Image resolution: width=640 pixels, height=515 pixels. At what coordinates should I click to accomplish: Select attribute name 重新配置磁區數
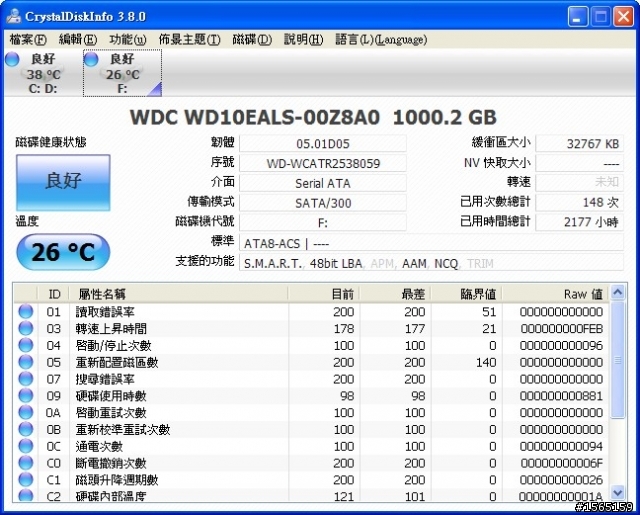tap(117, 362)
